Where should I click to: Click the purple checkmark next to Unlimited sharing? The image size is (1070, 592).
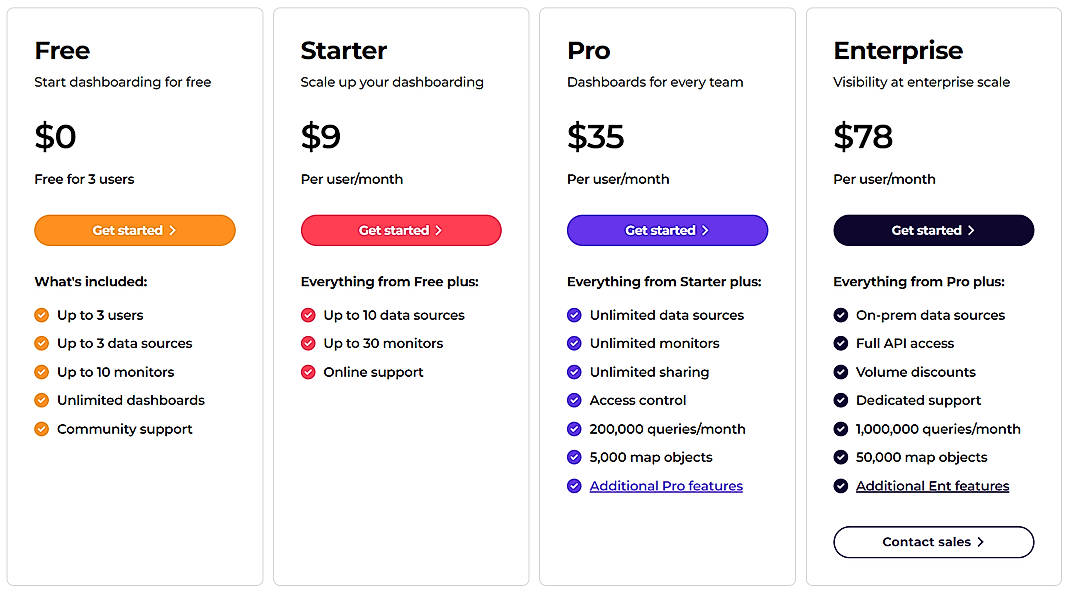pyautogui.click(x=574, y=372)
